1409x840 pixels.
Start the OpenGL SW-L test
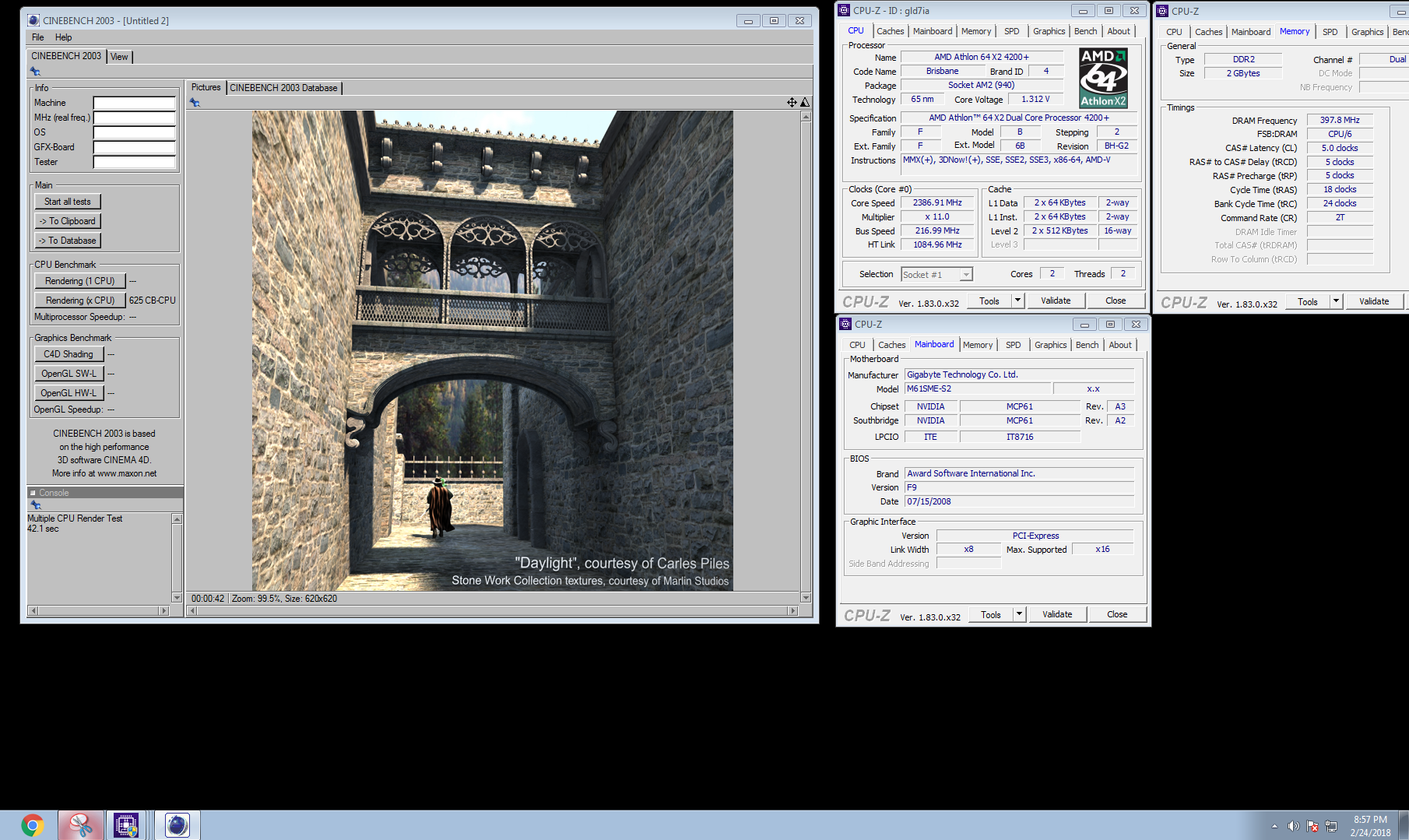[69, 374]
